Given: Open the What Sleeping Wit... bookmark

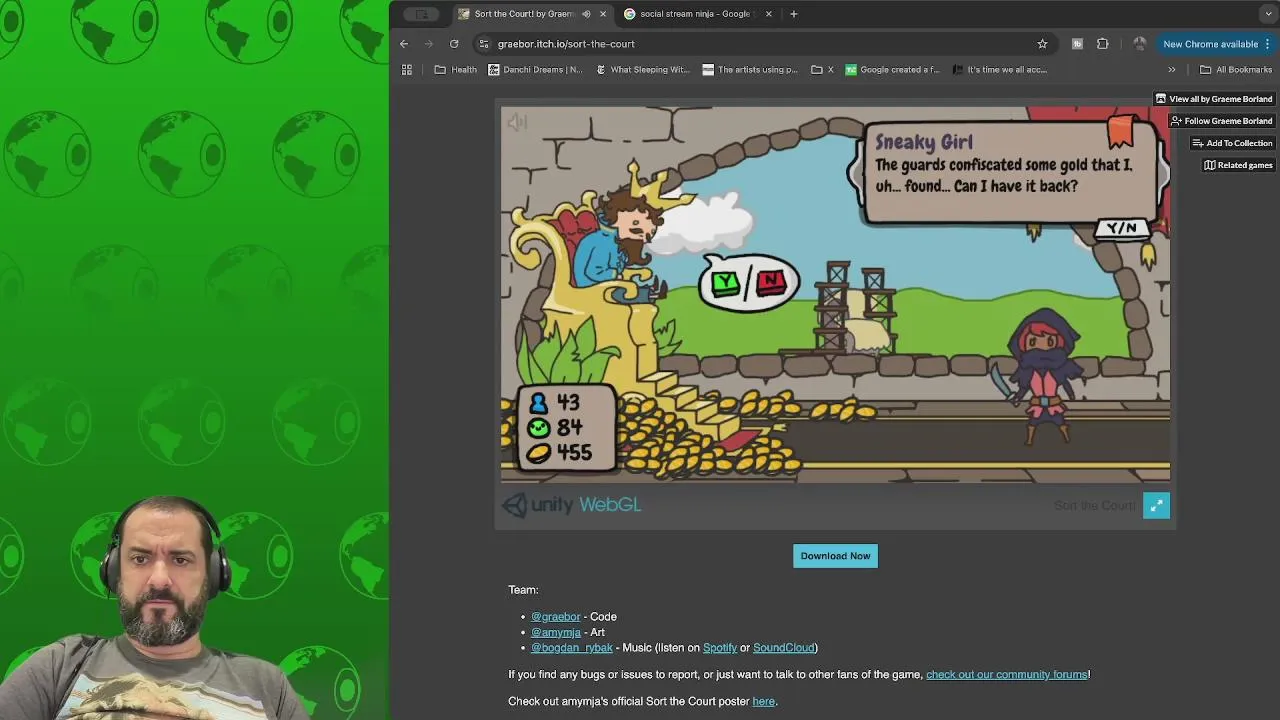Looking at the screenshot, I should (x=643, y=70).
